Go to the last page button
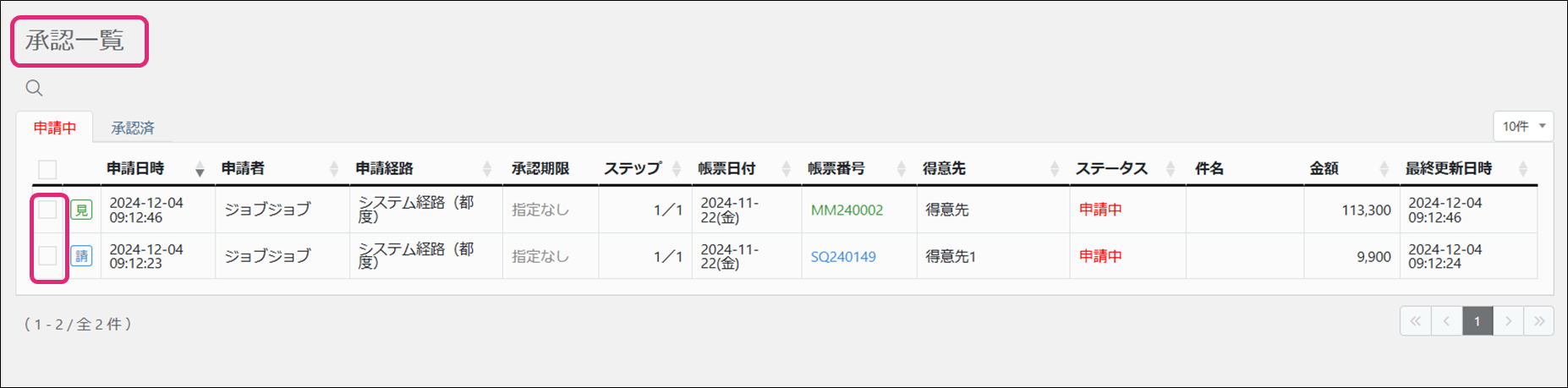Viewport: 1568px width, 388px height. [1538, 321]
